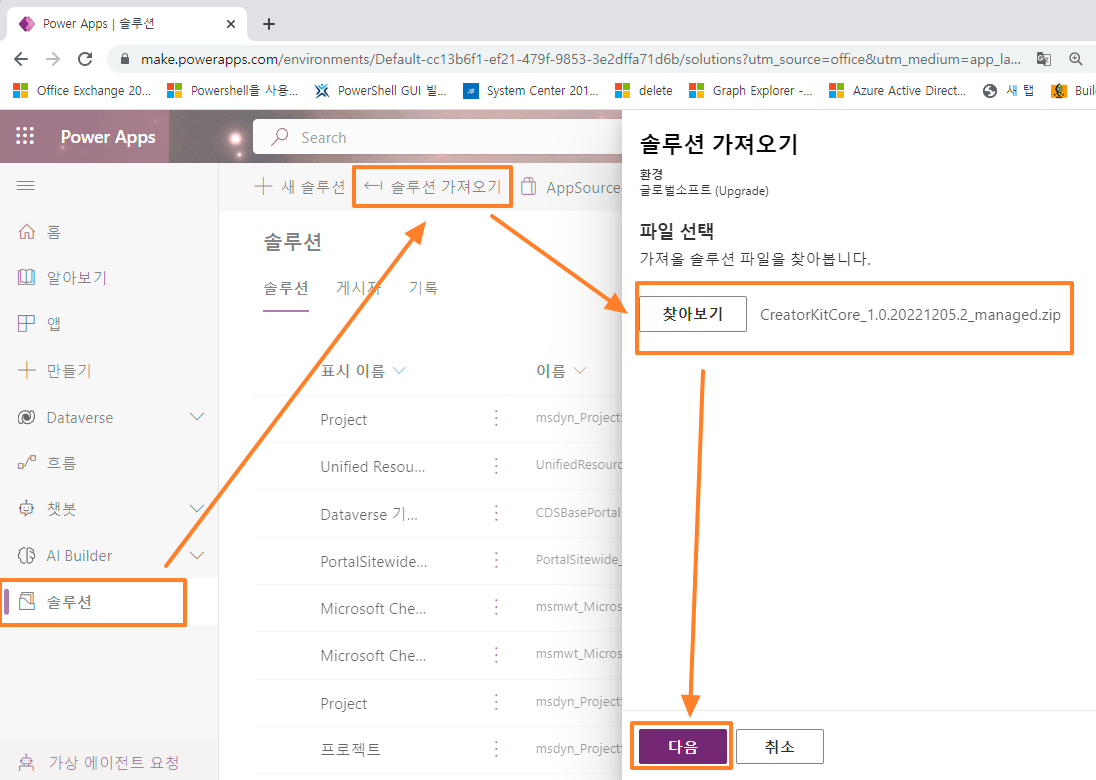
Task: Click the 다음 button
Action: click(x=682, y=746)
